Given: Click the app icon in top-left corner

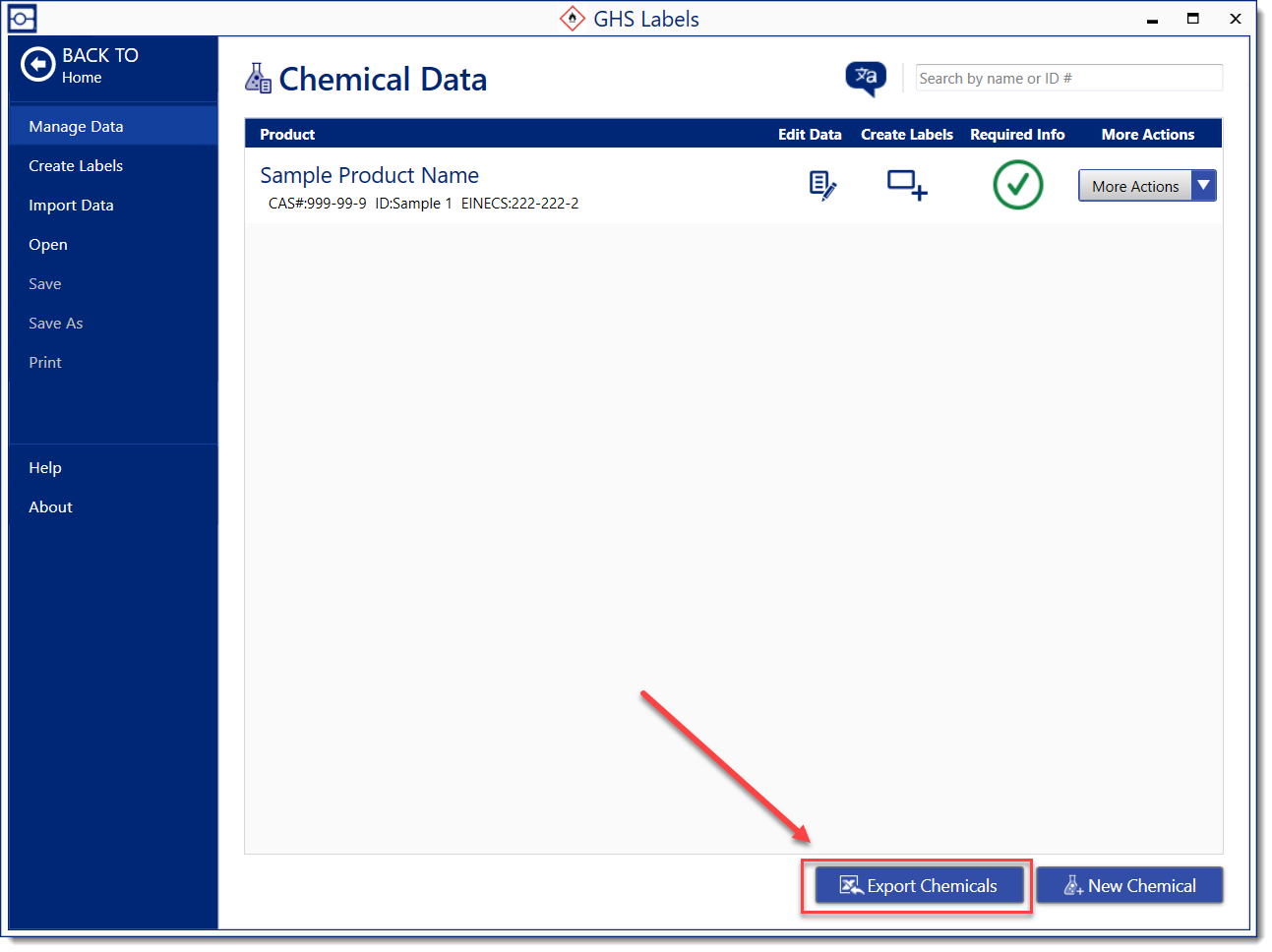Looking at the screenshot, I should pyautogui.click(x=22, y=19).
